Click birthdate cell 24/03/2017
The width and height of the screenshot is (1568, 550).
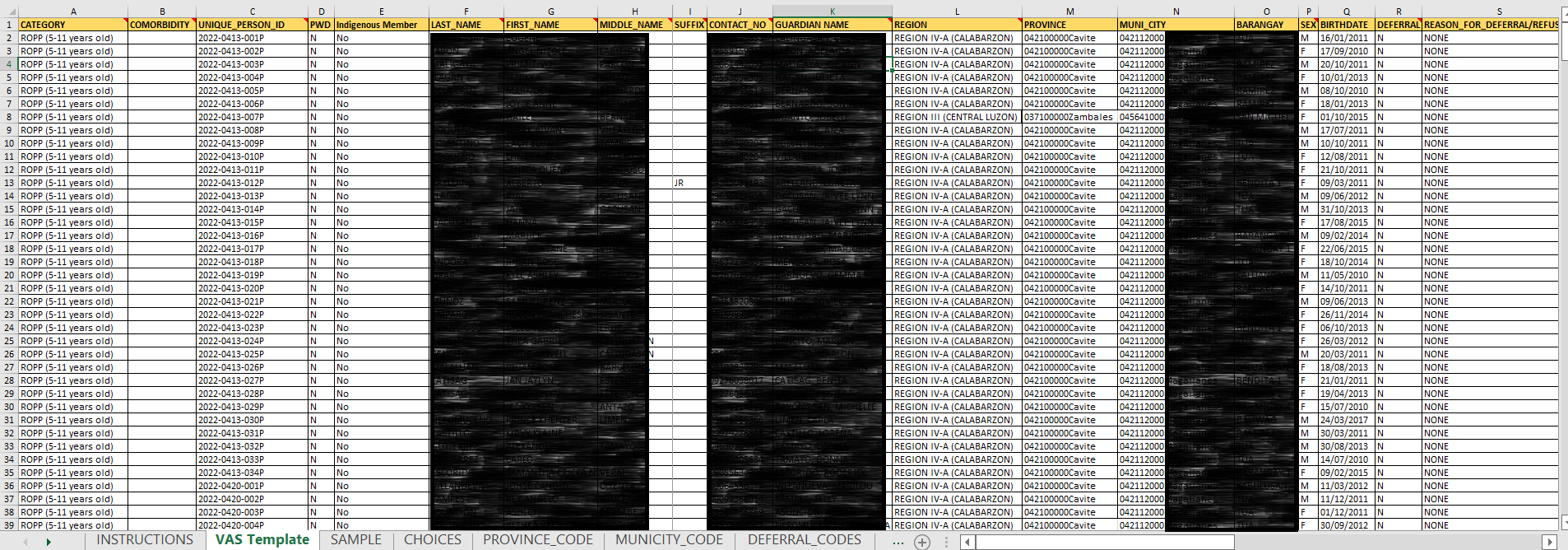click(x=1347, y=420)
